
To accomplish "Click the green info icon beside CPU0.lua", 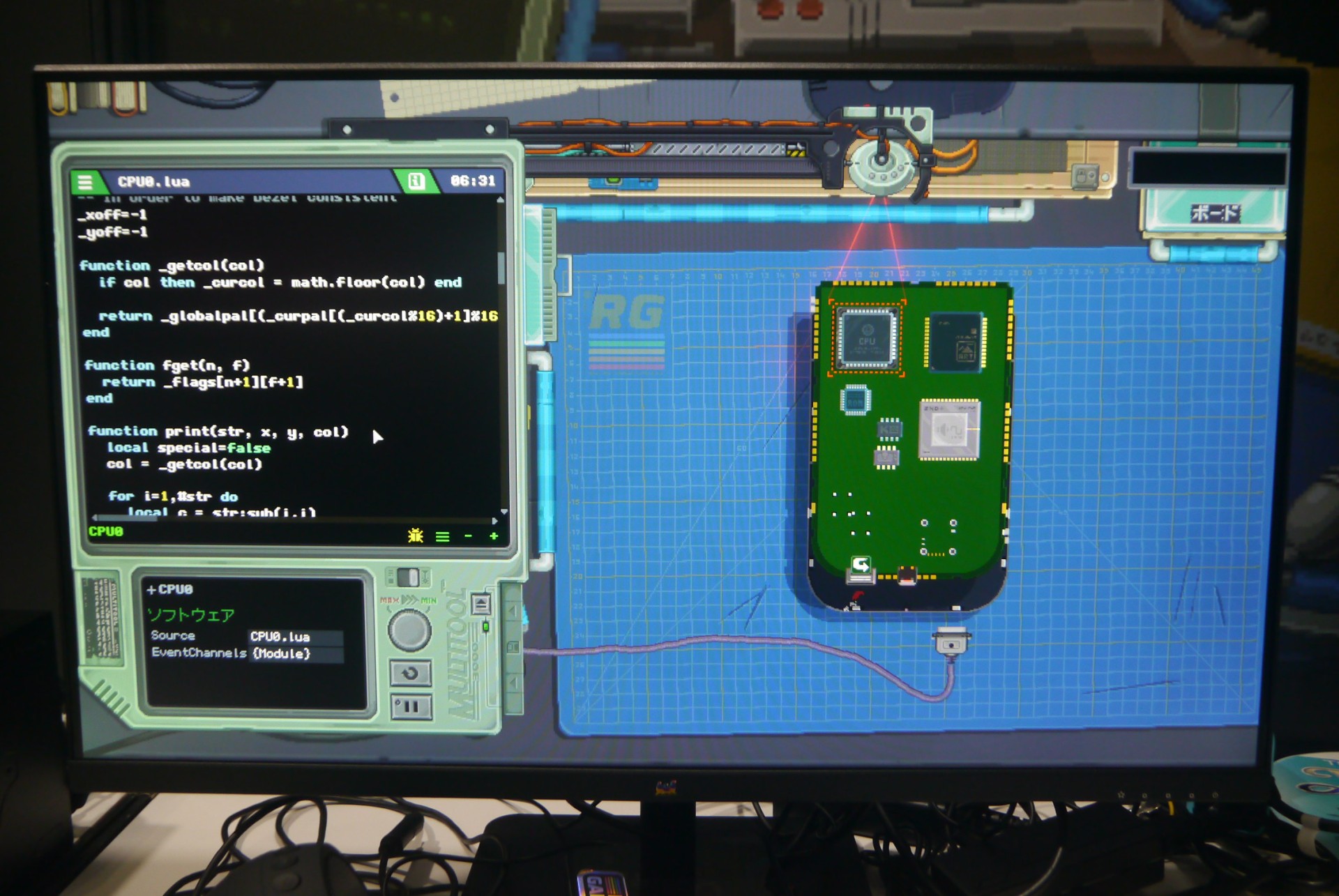I will click(x=416, y=181).
